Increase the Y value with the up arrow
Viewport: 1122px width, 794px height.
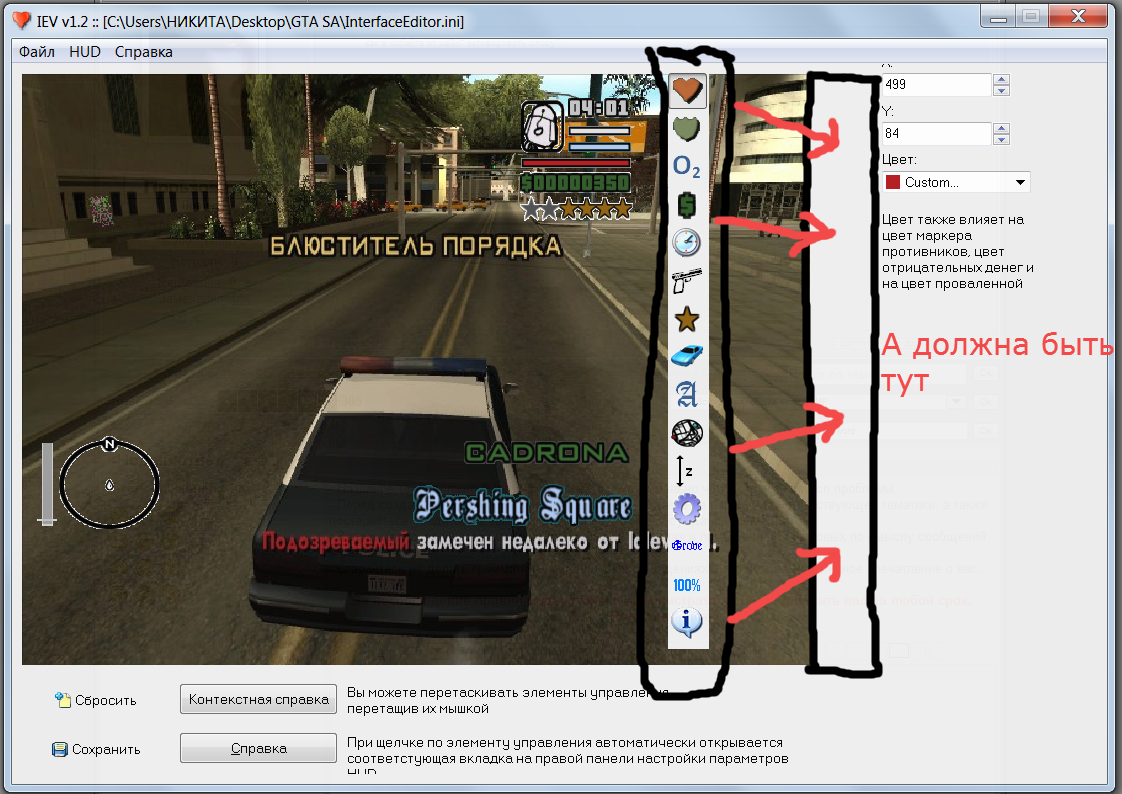tap(1002, 128)
